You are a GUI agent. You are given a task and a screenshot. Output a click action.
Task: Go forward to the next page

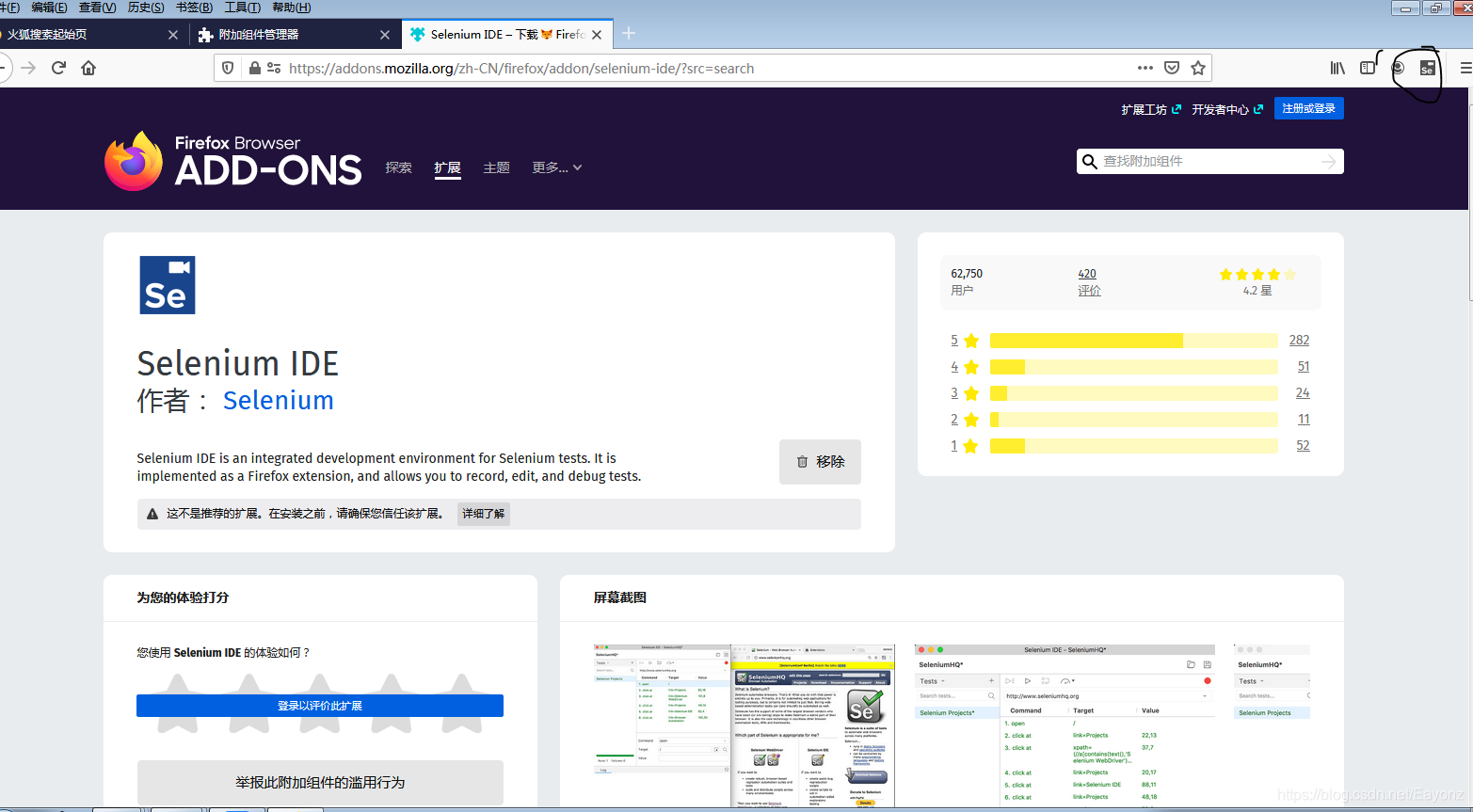tap(28, 68)
